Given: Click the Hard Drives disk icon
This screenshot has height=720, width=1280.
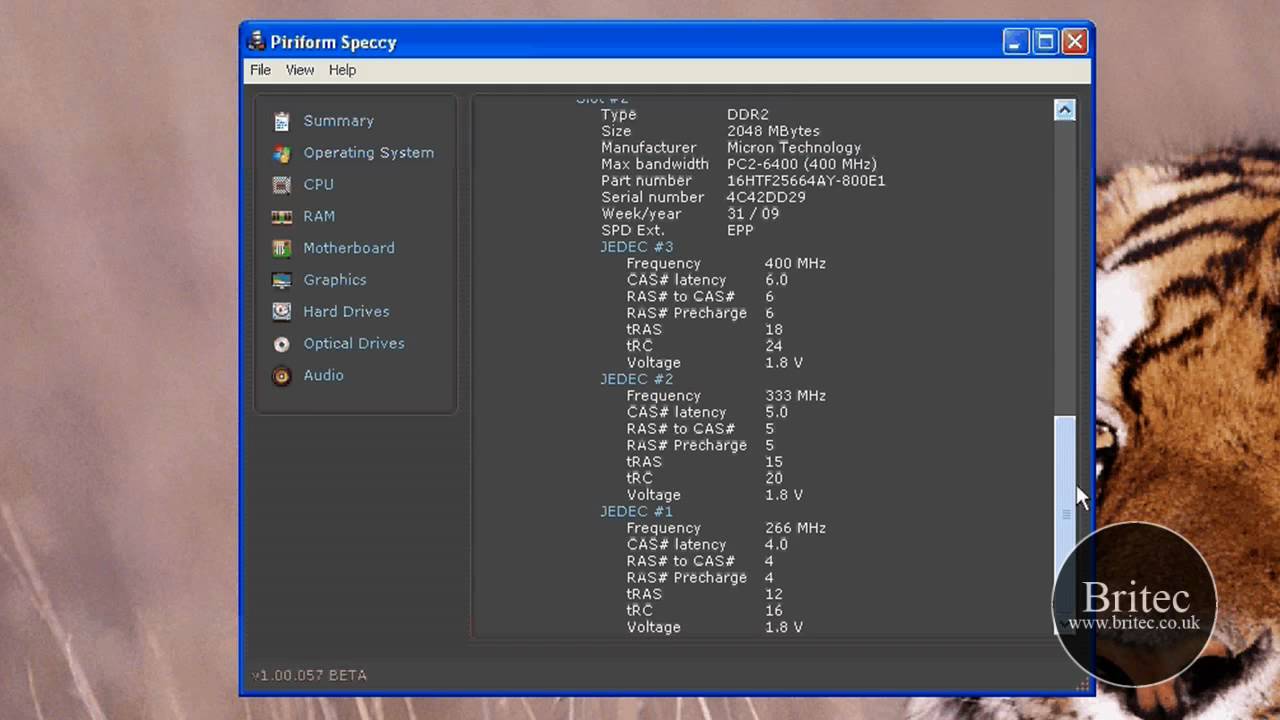Looking at the screenshot, I should tap(282, 312).
